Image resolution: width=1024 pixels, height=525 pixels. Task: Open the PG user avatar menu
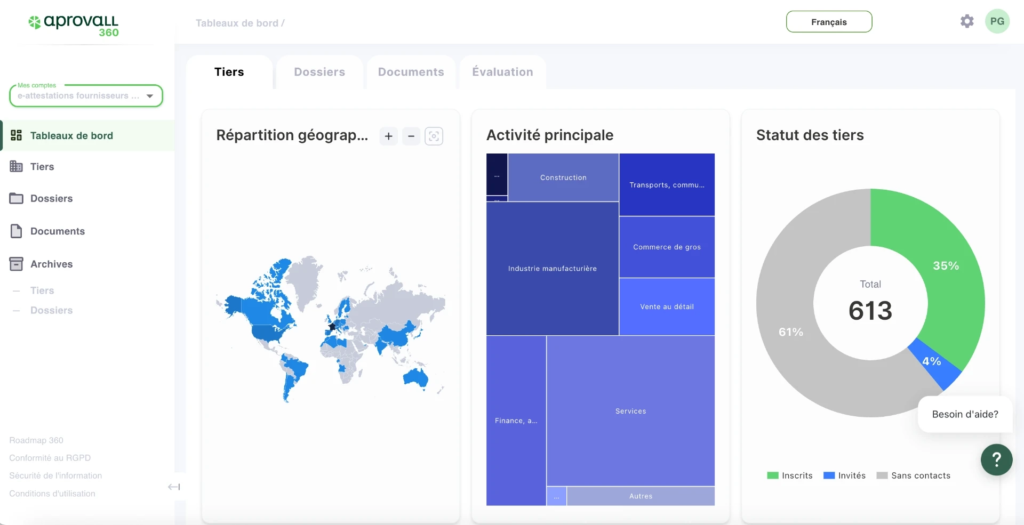click(997, 22)
